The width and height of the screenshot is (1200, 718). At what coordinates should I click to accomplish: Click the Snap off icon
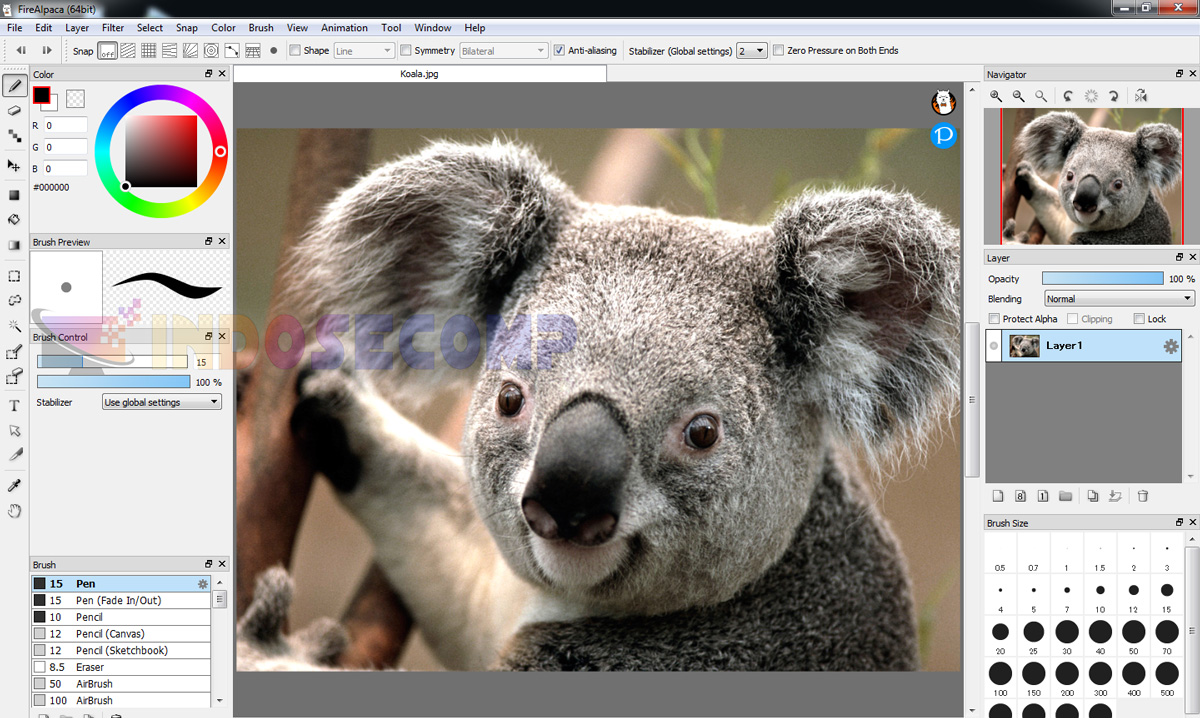(107, 50)
